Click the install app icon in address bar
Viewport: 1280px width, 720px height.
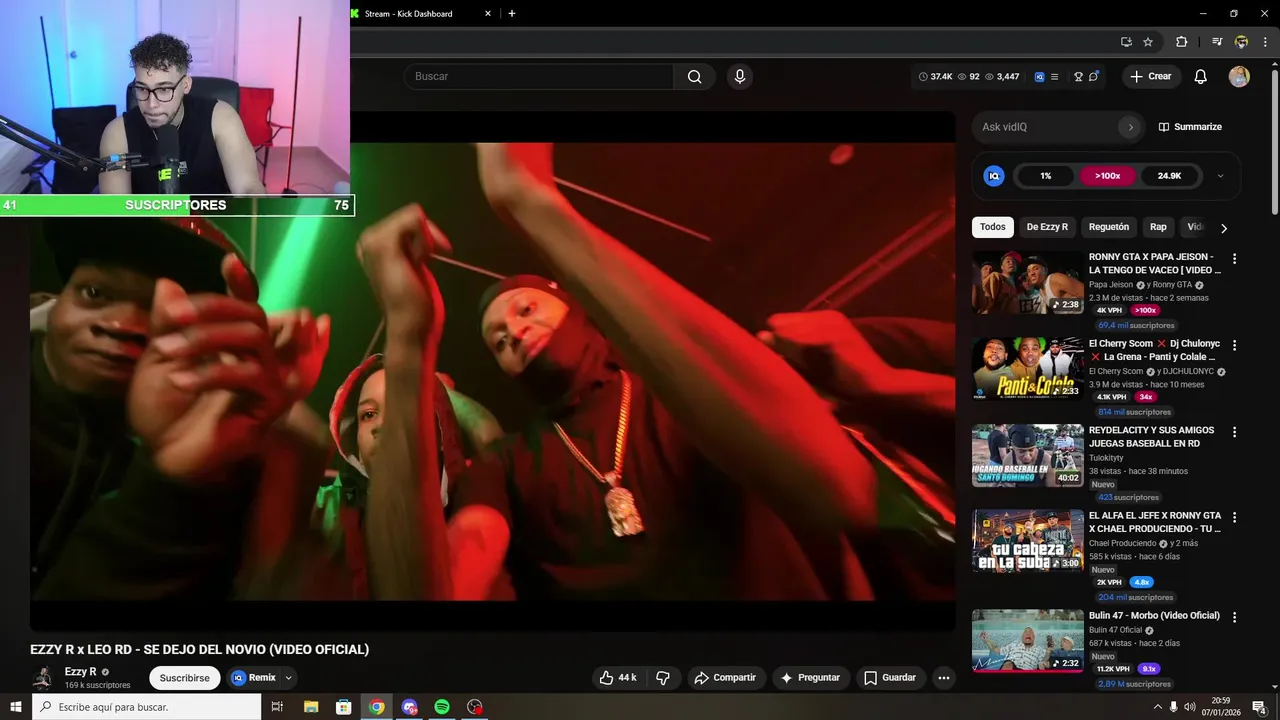tap(1126, 42)
